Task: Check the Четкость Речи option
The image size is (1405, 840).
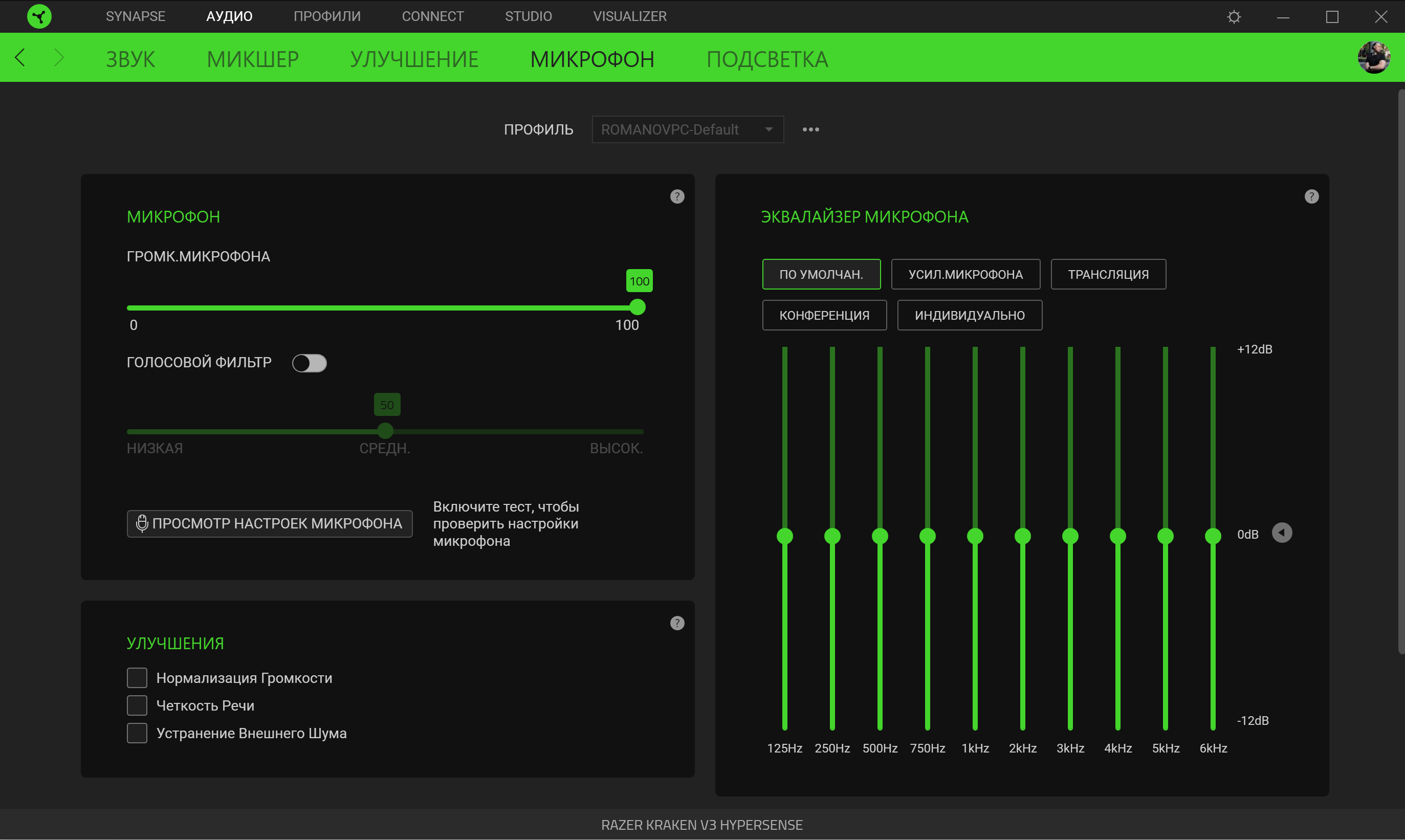Action: [x=137, y=705]
